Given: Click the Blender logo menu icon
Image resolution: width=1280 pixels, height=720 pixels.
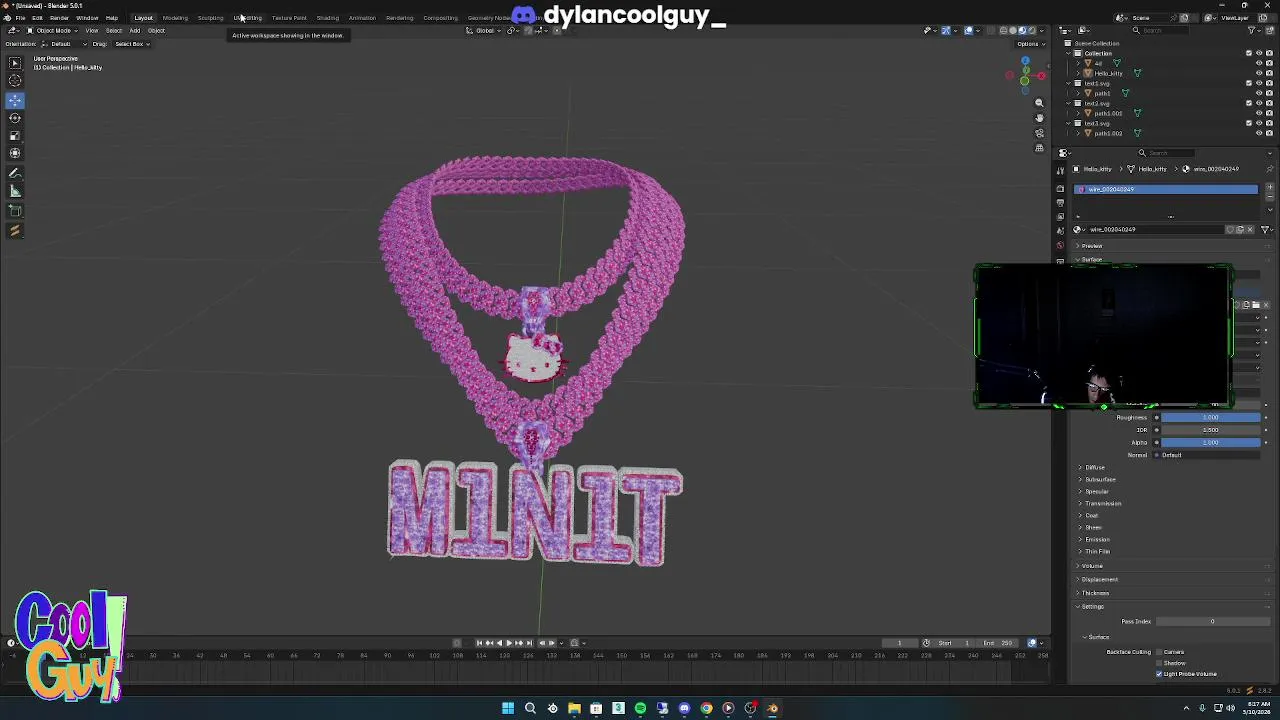Looking at the screenshot, I should (7, 18).
